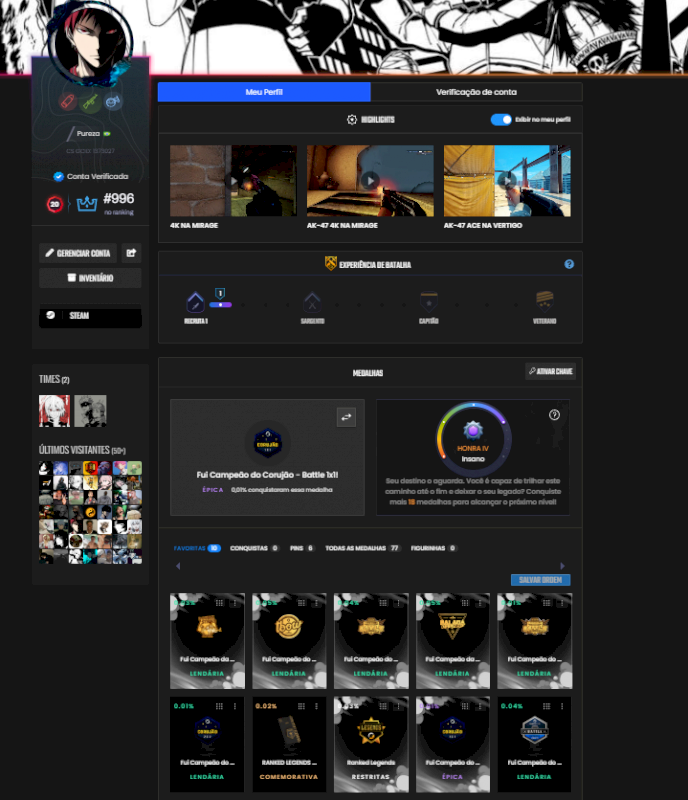Open the red-haired profile avatar
Screen dimensions: 688x800
pyautogui.click(x=90, y=43)
